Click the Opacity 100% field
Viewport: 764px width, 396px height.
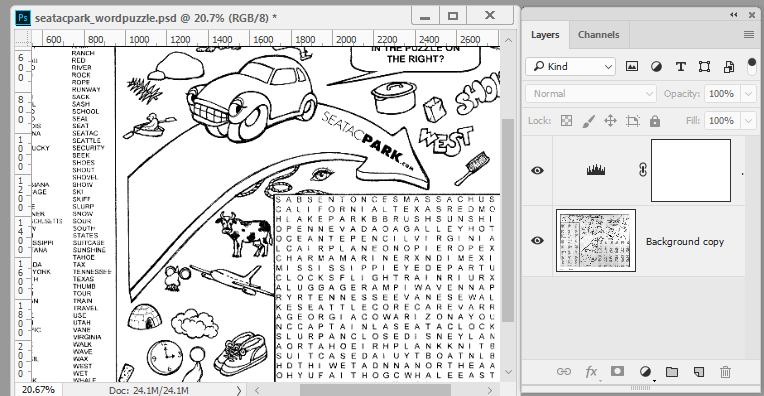point(722,94)
